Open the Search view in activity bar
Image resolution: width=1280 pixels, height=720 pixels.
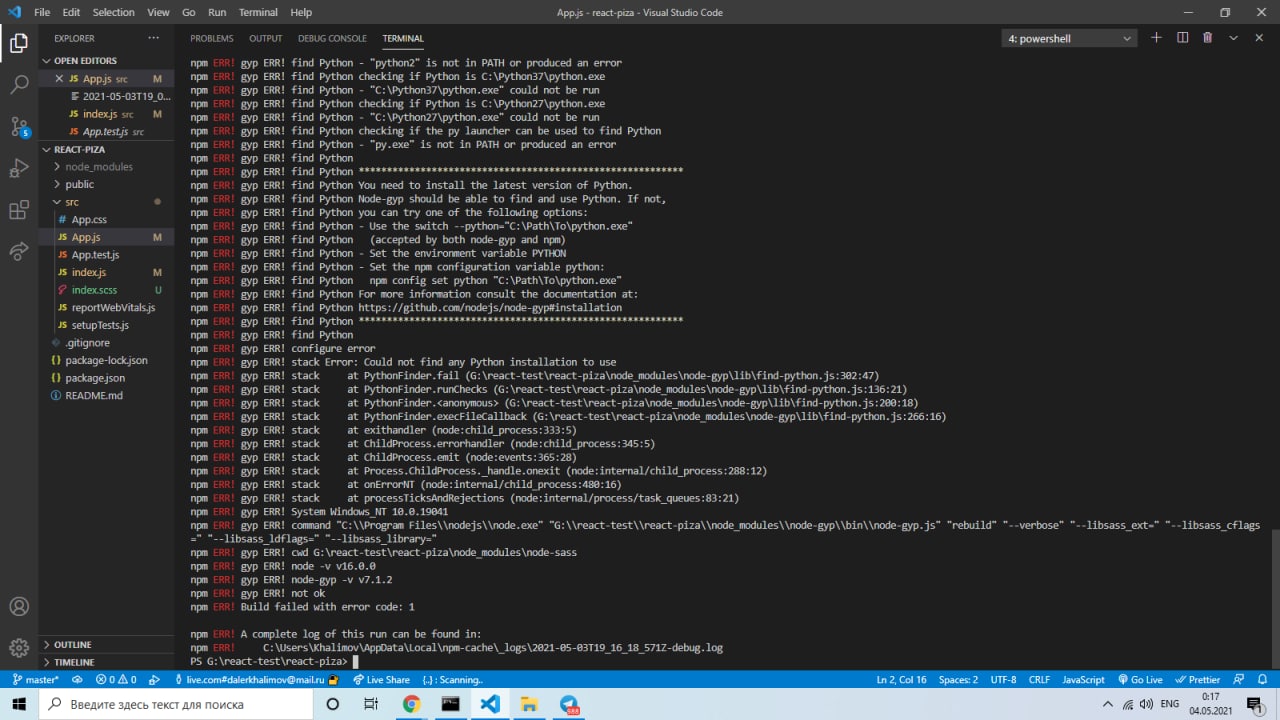point(19,85)
